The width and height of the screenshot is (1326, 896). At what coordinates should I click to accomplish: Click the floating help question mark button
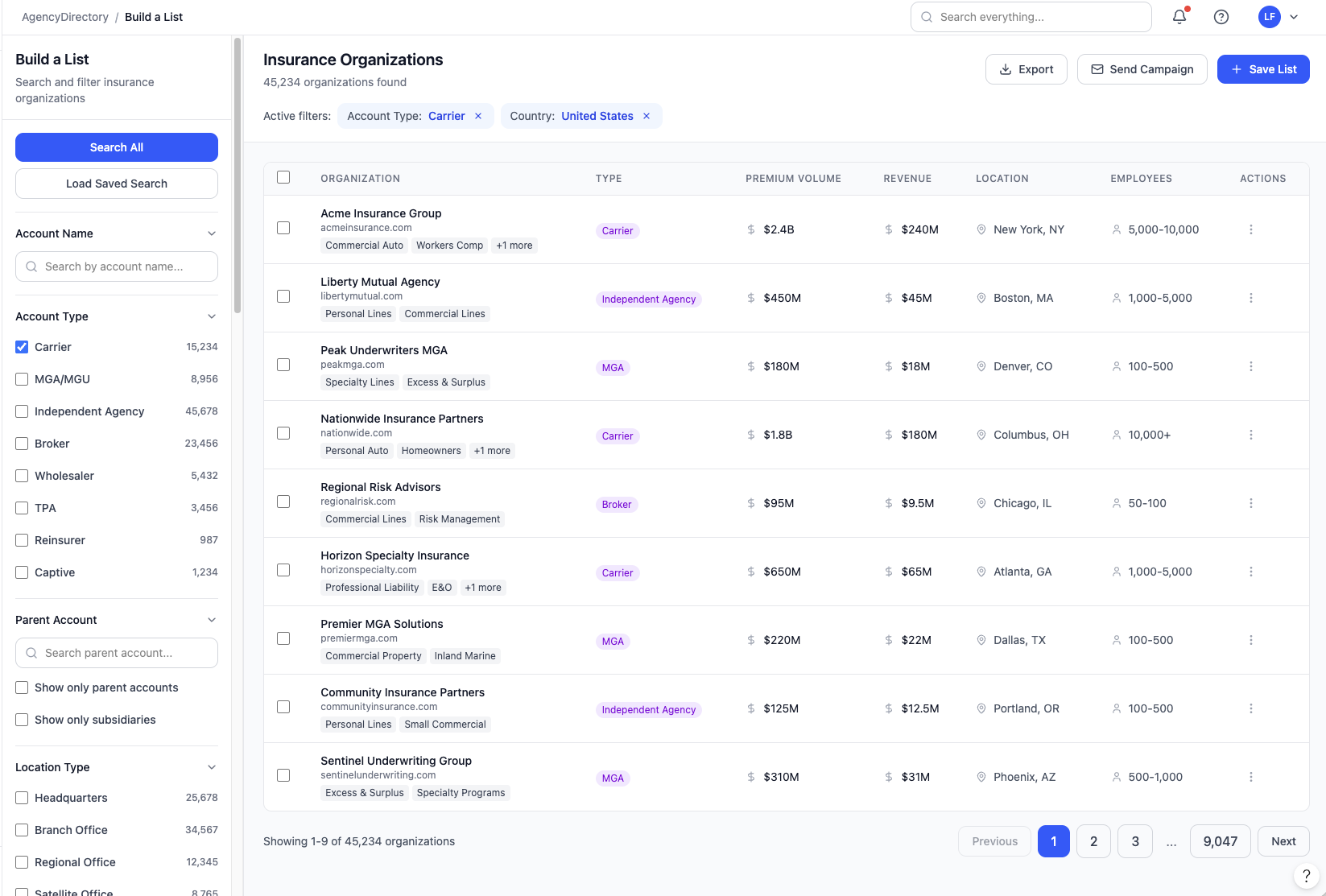pos(1306,876)
